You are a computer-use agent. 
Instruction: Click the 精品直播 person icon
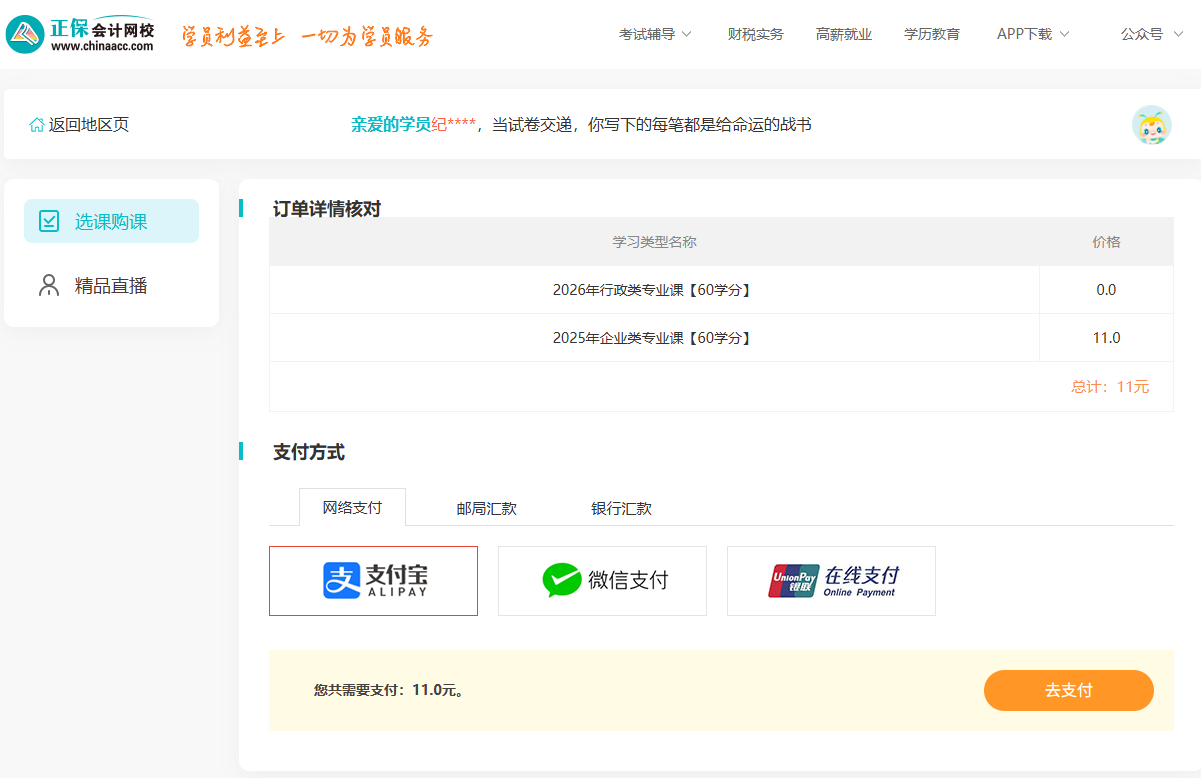[49, 285]
